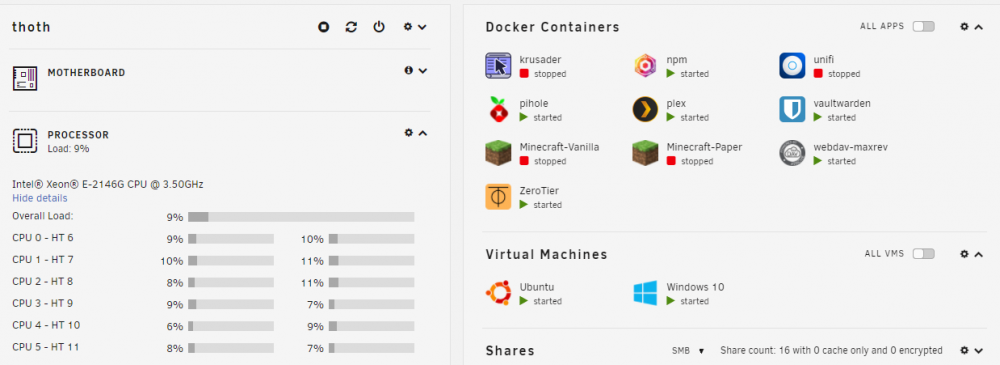1000x365 pixels.
Task: Click the processor chip icon
Action: 25,140
